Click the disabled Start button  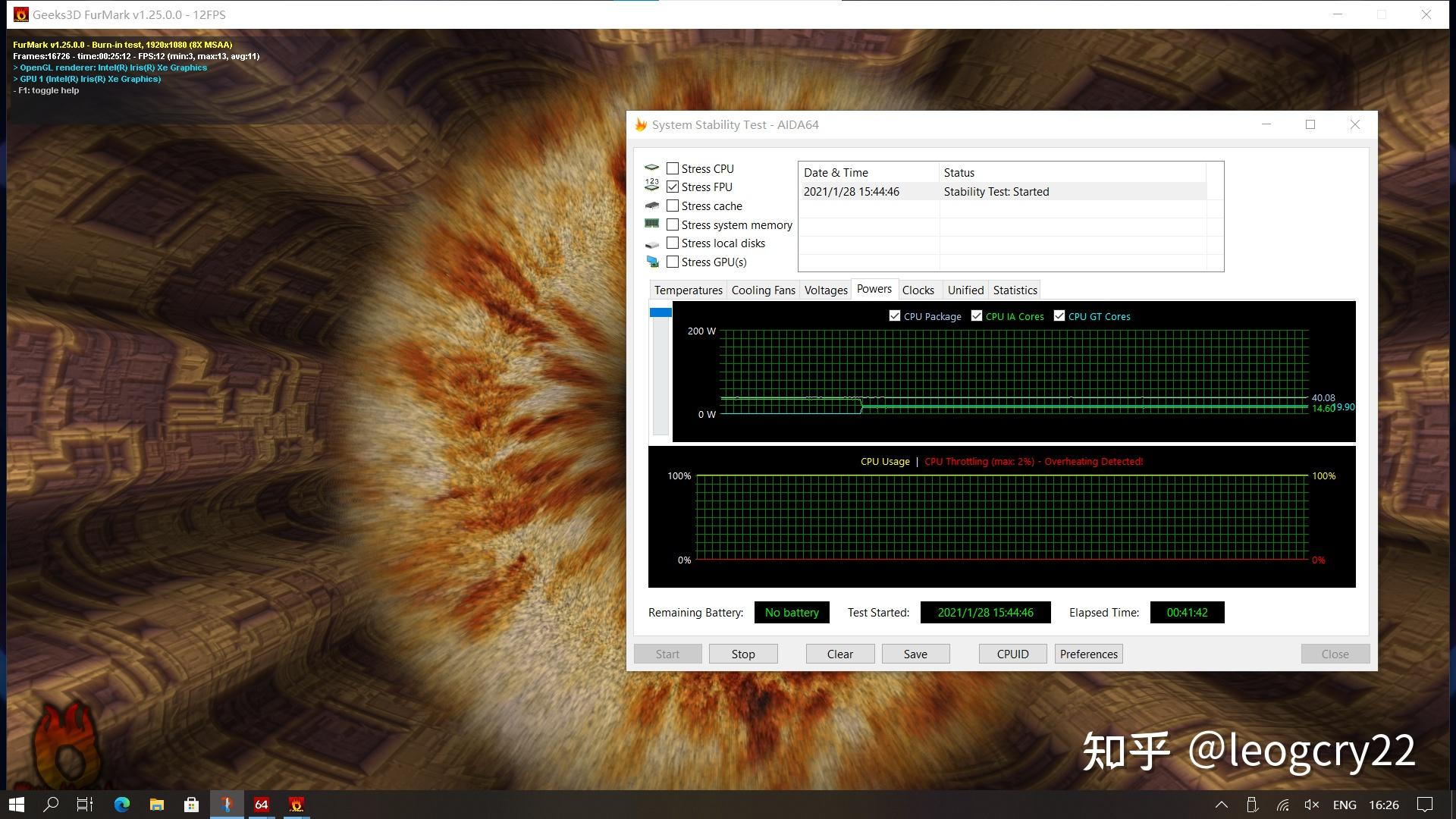(x=667, y=654)
